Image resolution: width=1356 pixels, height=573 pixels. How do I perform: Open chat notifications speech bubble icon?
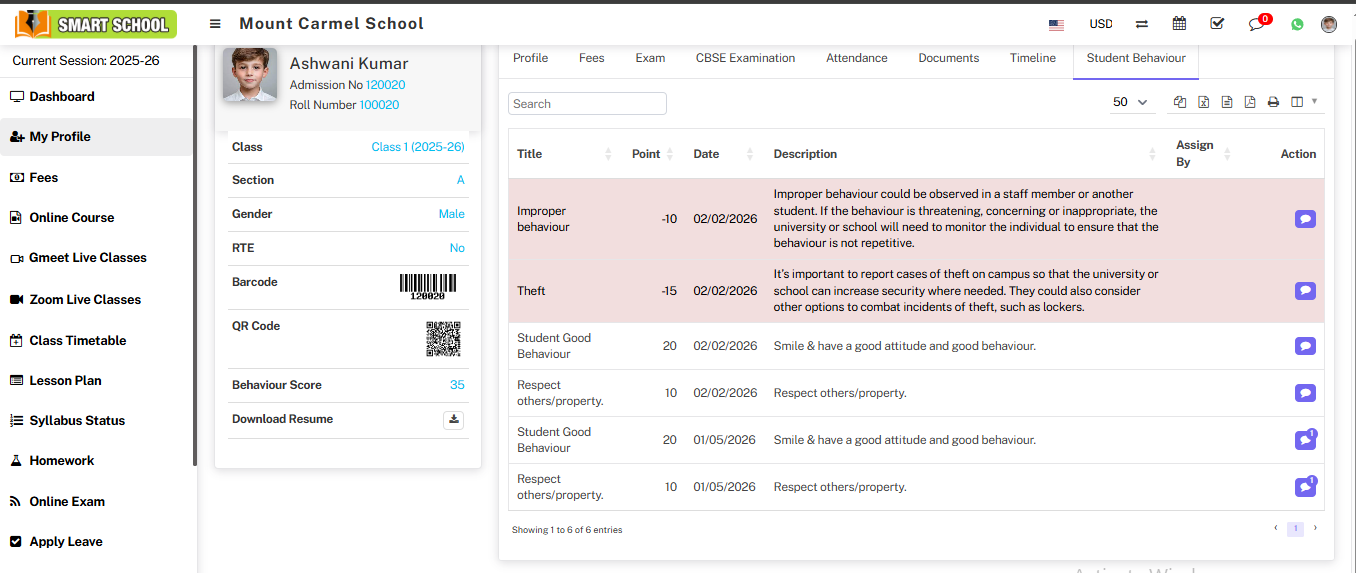tap(1257, 24)
